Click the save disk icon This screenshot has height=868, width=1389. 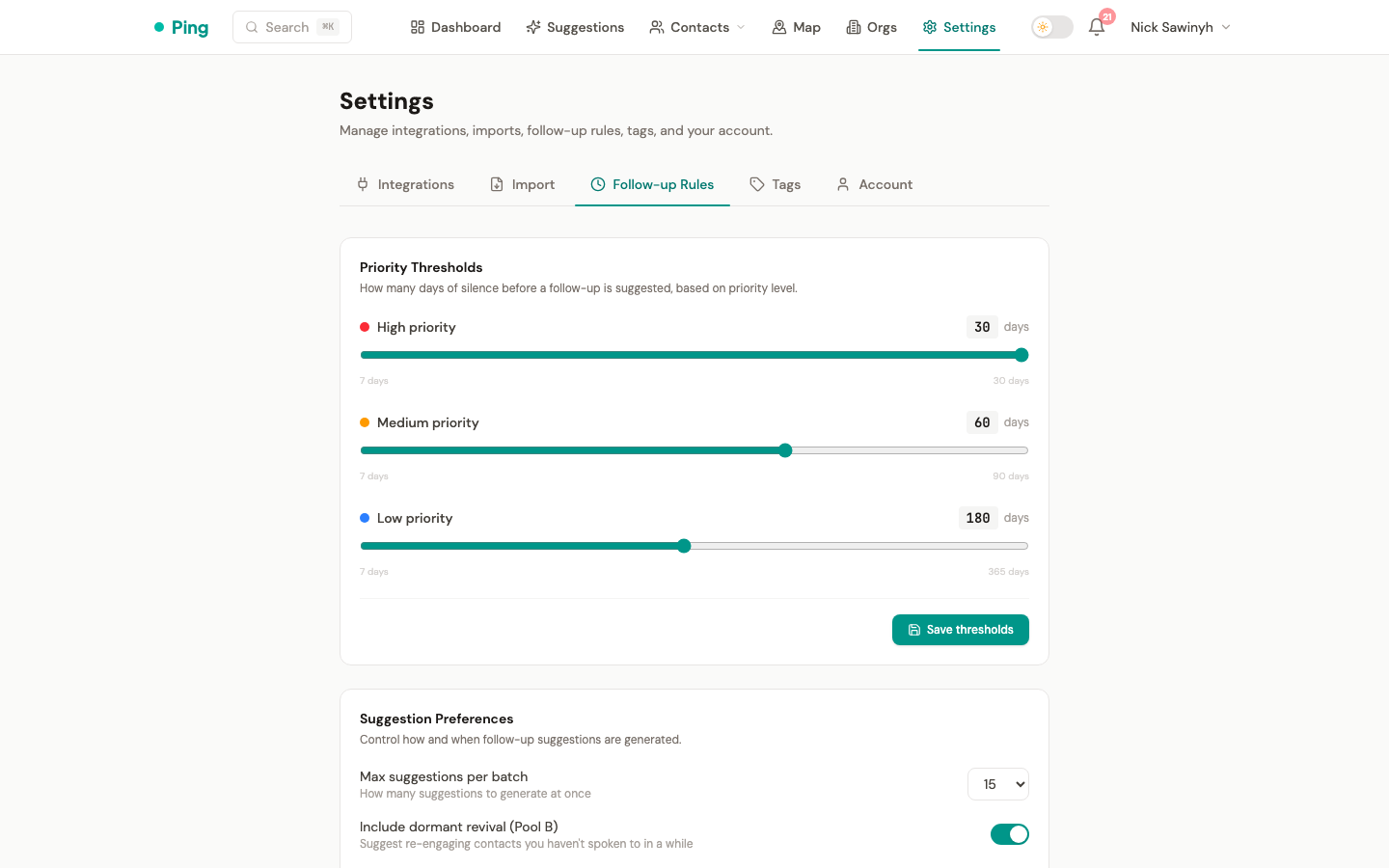[x=914, y=630]
